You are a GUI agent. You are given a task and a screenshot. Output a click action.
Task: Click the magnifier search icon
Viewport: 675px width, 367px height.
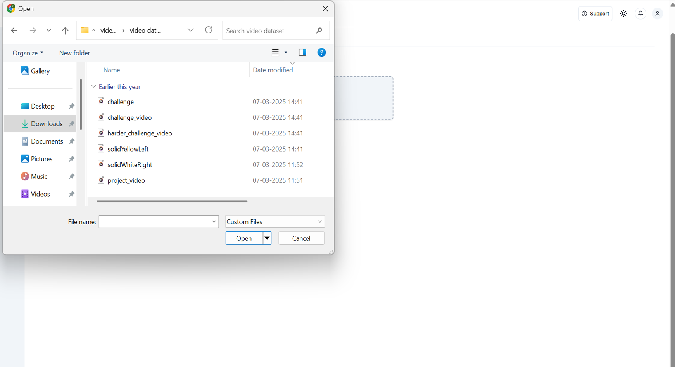(319, 31)
